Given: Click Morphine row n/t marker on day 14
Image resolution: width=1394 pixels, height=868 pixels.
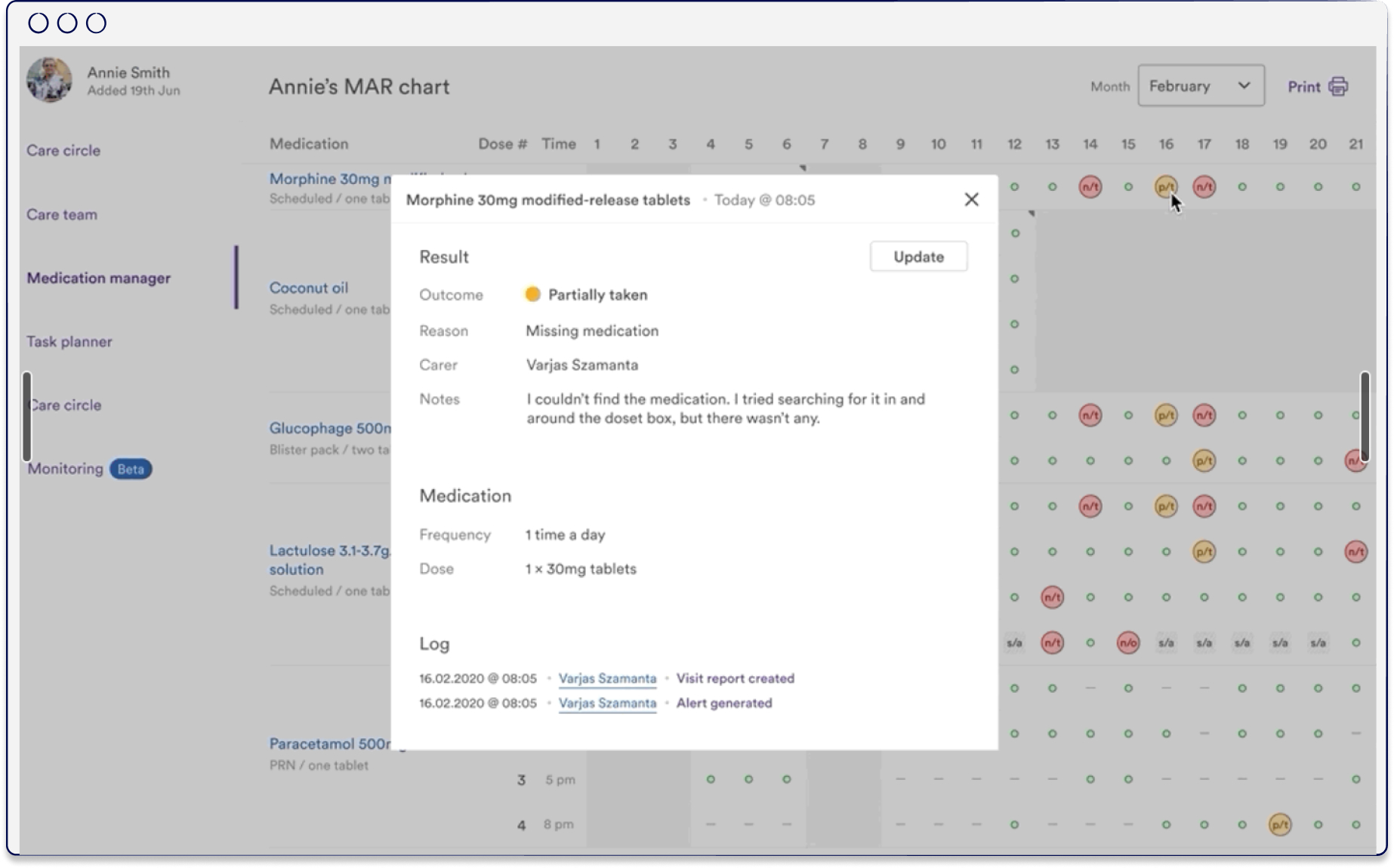Looking at the screenshot, I should click(1090, 186).
